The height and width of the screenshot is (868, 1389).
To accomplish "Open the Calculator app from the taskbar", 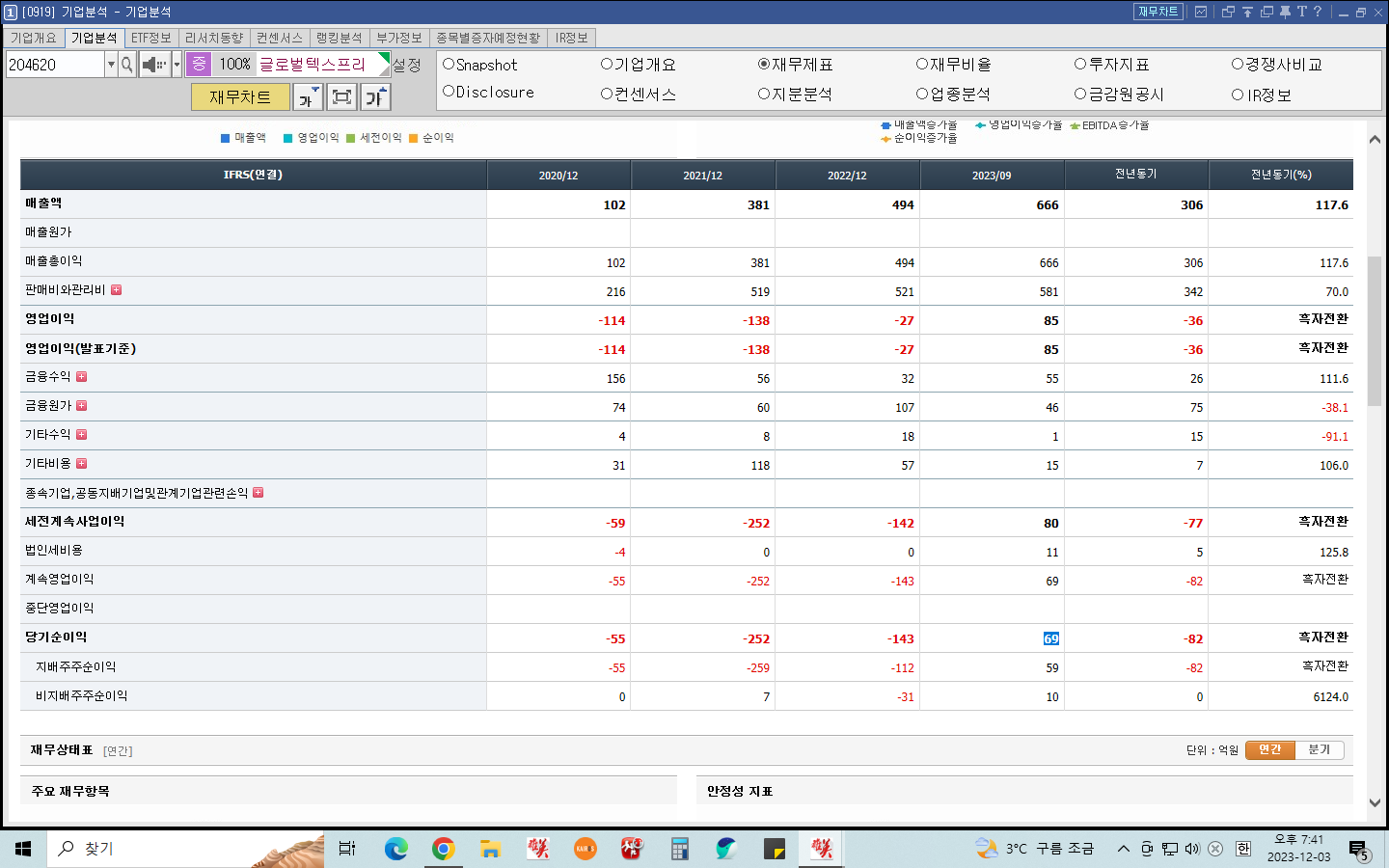I will point(680,849).
